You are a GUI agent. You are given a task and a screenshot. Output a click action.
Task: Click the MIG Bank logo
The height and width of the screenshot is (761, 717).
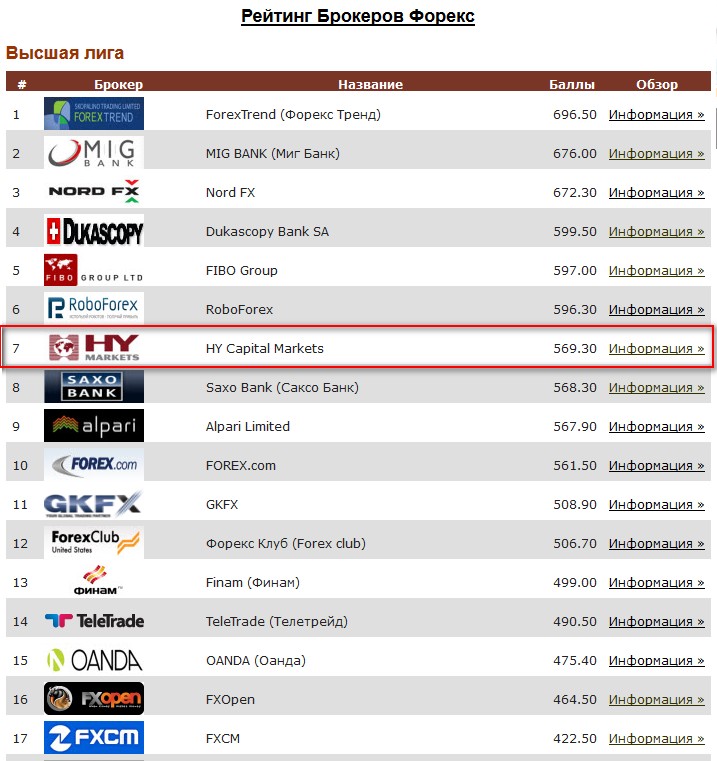click(94, 152)
